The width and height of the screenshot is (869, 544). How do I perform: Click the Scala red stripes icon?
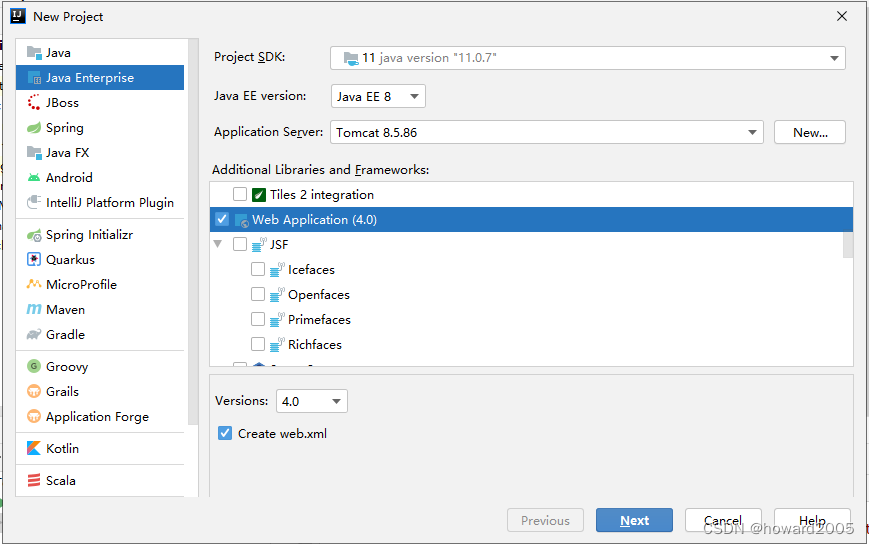tap(34, 480)
